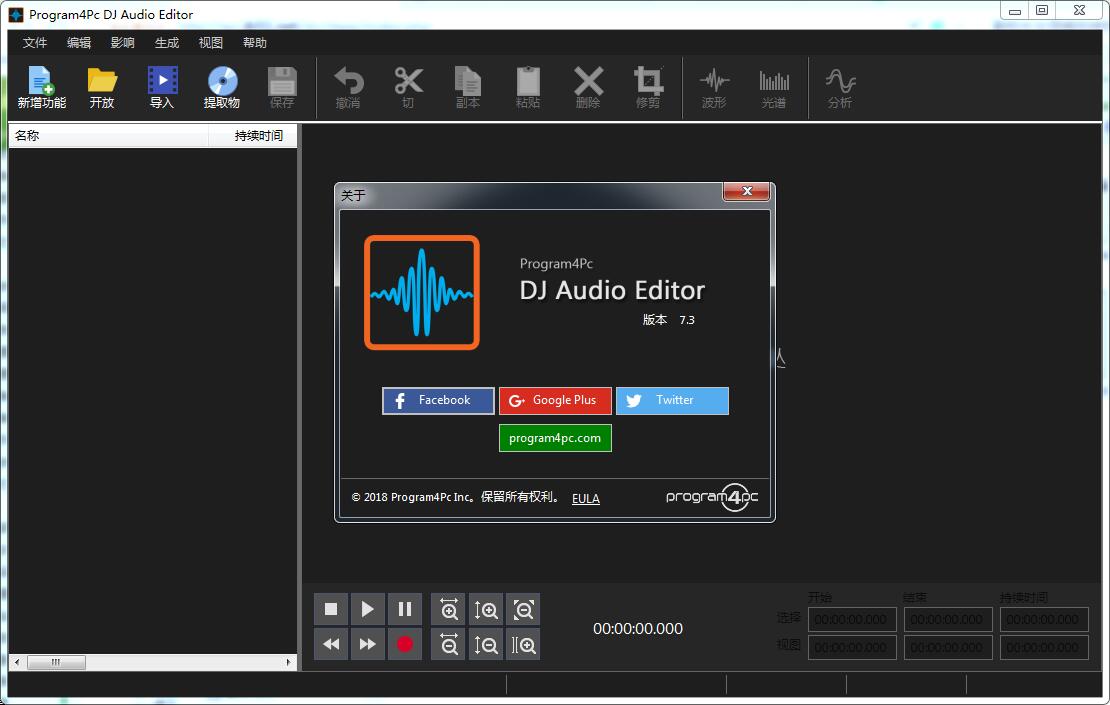Pause playback with the pause button
This screenshot has width=1110, height=705.
(405, 609)
